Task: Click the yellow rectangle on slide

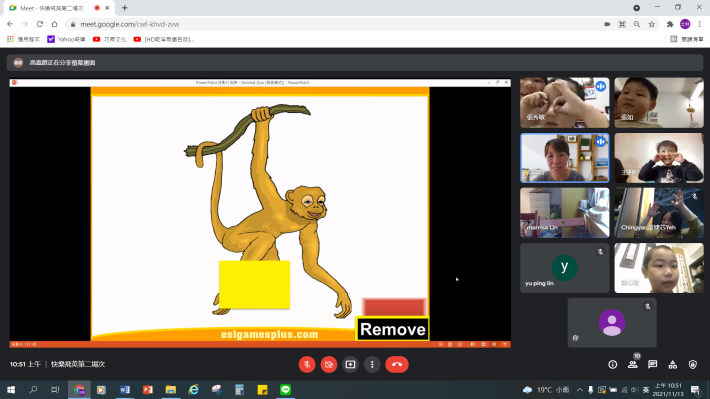Action: pyautogui.click(x=254, y=285)
